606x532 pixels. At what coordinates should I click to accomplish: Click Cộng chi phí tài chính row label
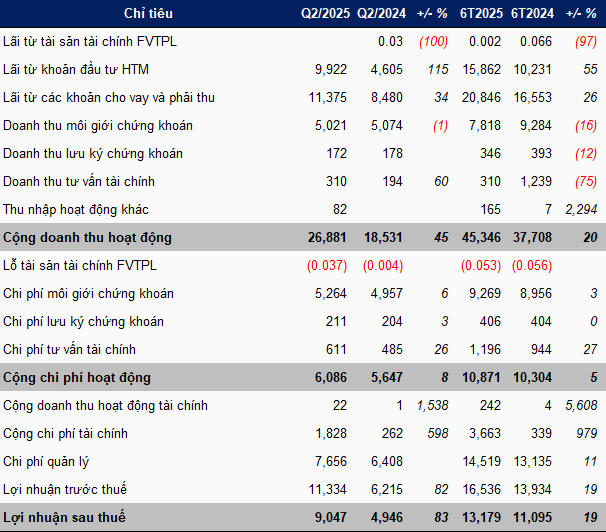pos(65,433)
